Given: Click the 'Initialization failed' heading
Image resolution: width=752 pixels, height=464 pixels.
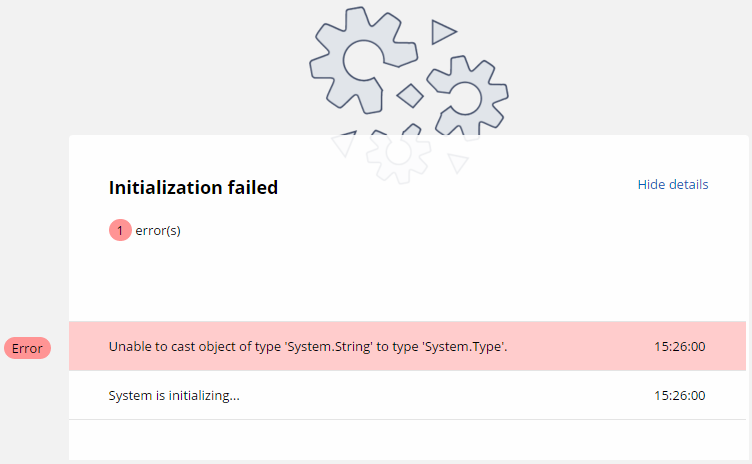Looking at the screenshot, I should click(x=193, y=188).
